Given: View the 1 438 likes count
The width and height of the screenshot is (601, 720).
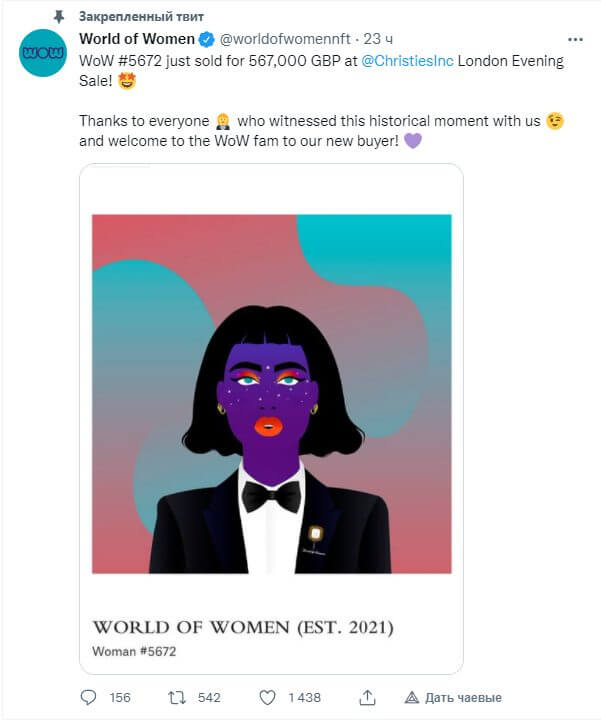Looking at the screenshot, I should coord(304,698).
